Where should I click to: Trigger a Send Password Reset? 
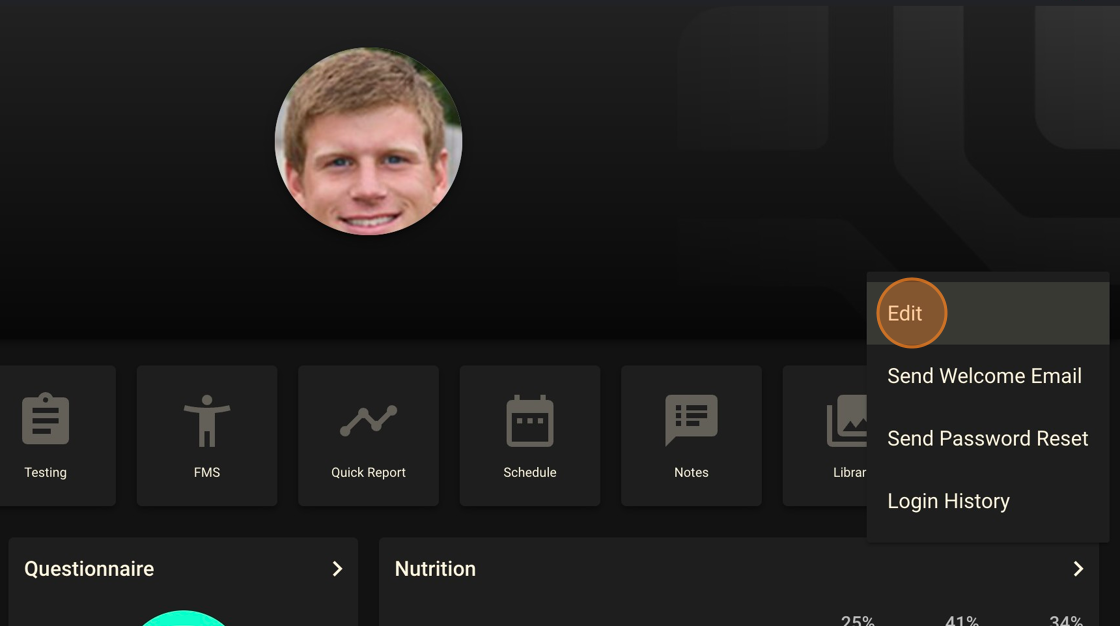987,438
